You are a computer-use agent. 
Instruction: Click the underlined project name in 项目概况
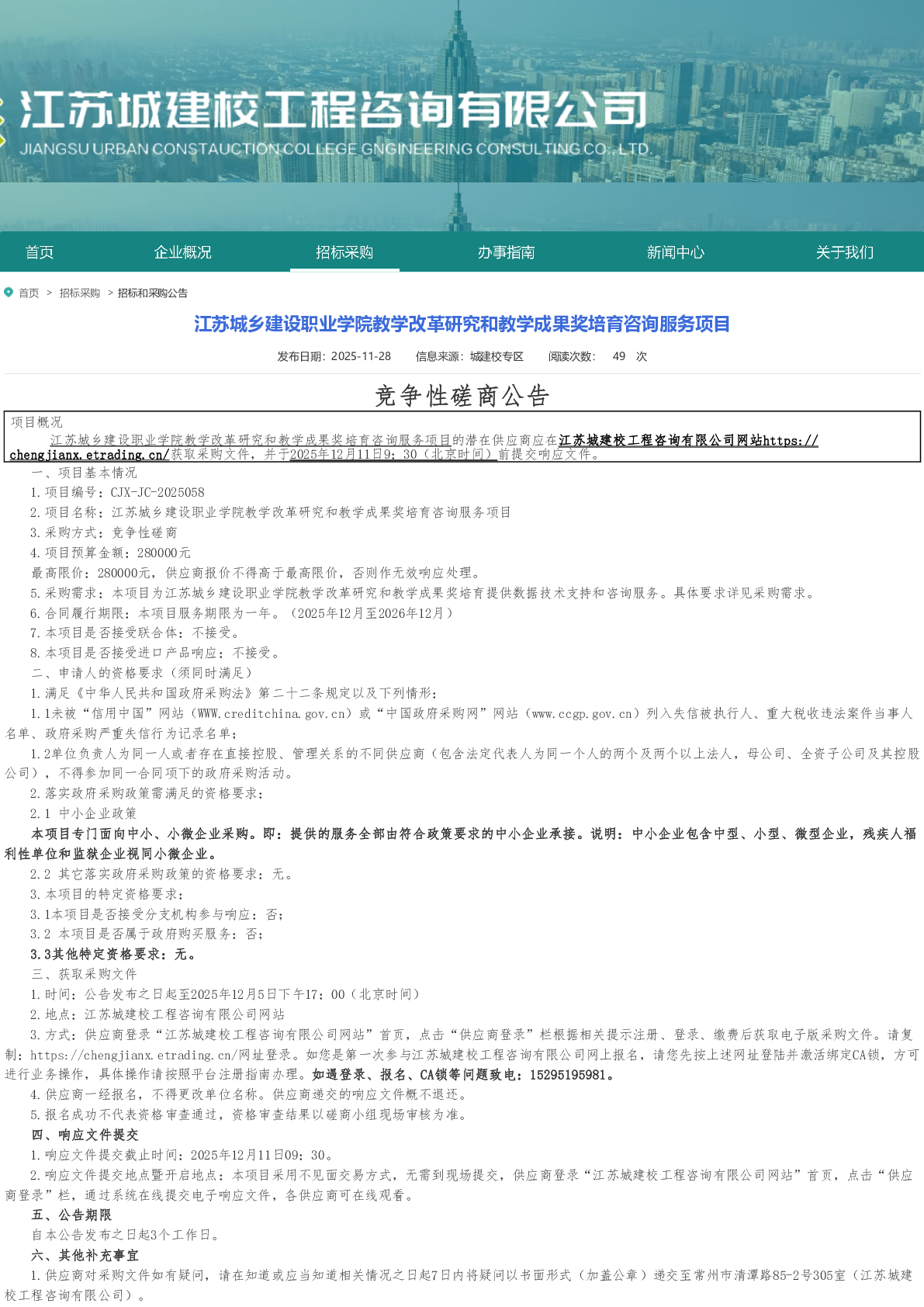tap(250, 441)
